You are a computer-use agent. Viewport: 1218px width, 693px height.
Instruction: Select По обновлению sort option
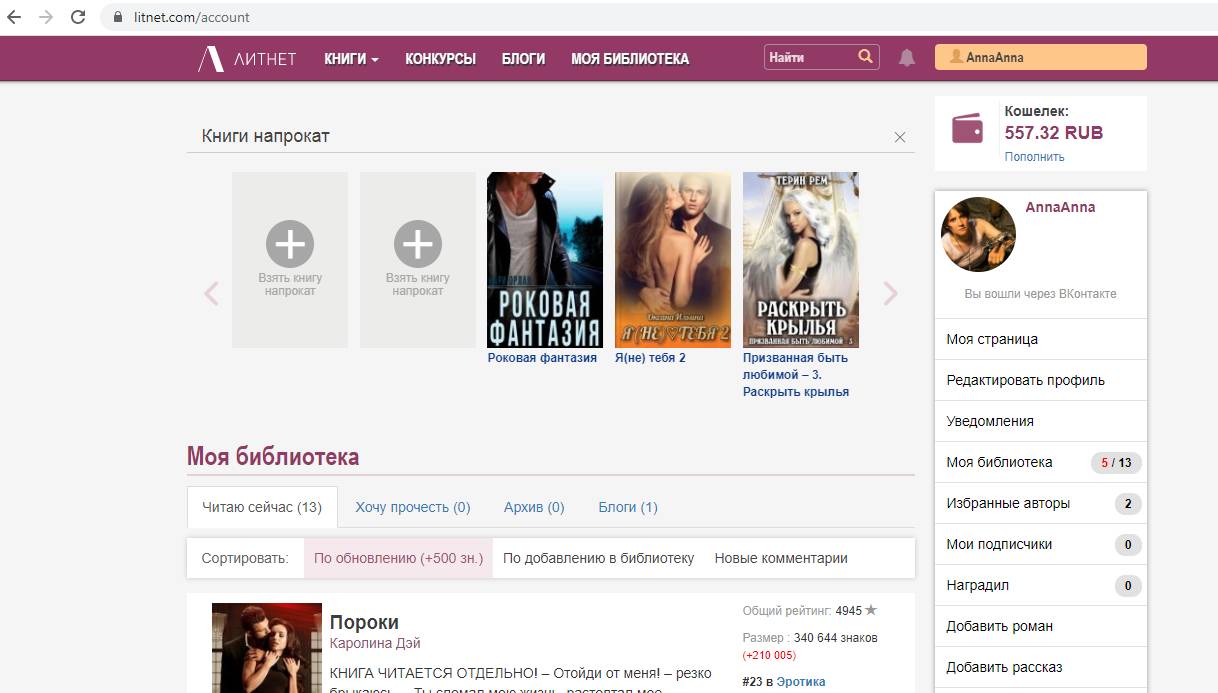click(x=398, y=558)
